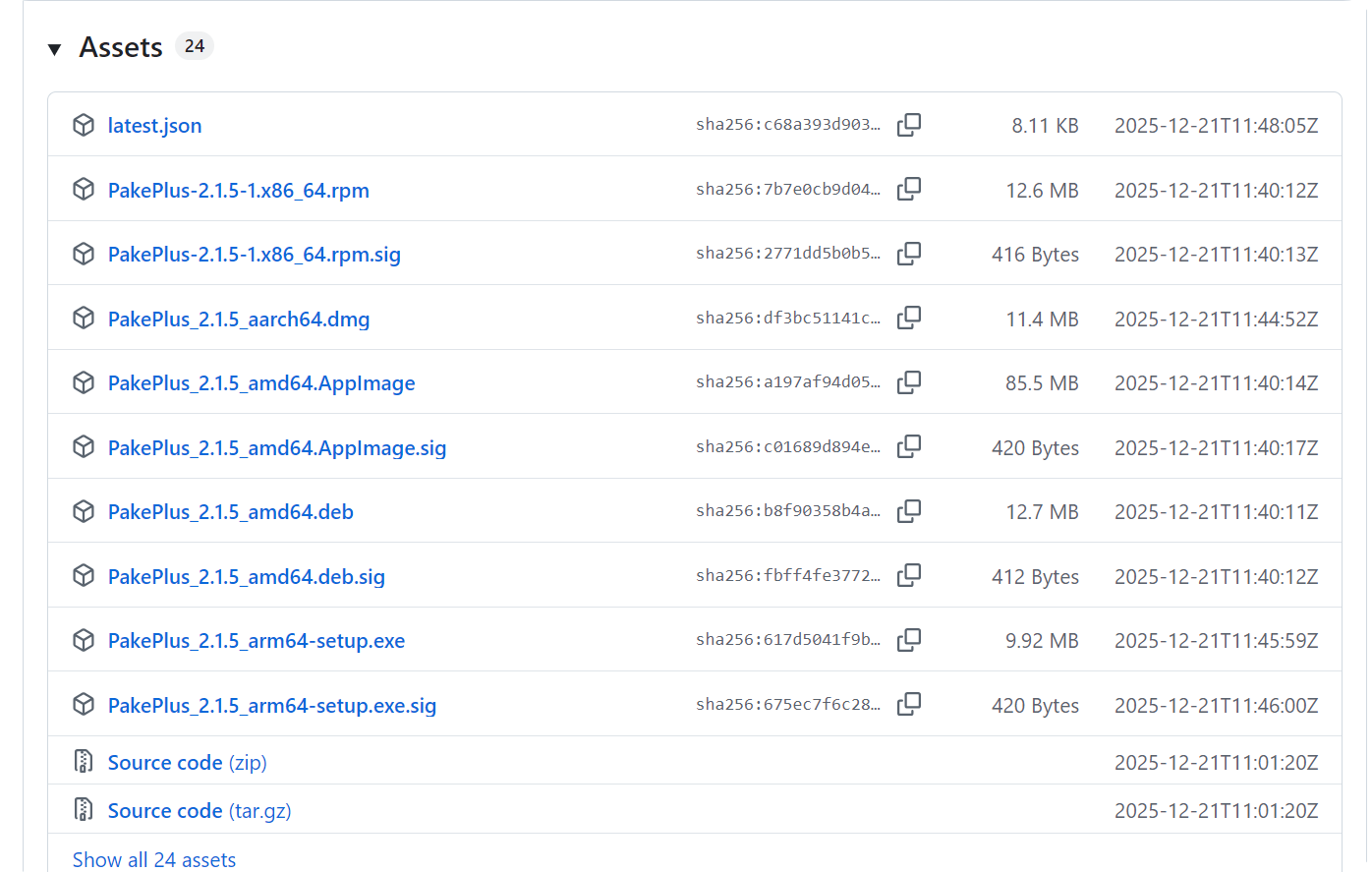Select hash text sha256:b8f90358b4a…

click(x=788, y=511)
